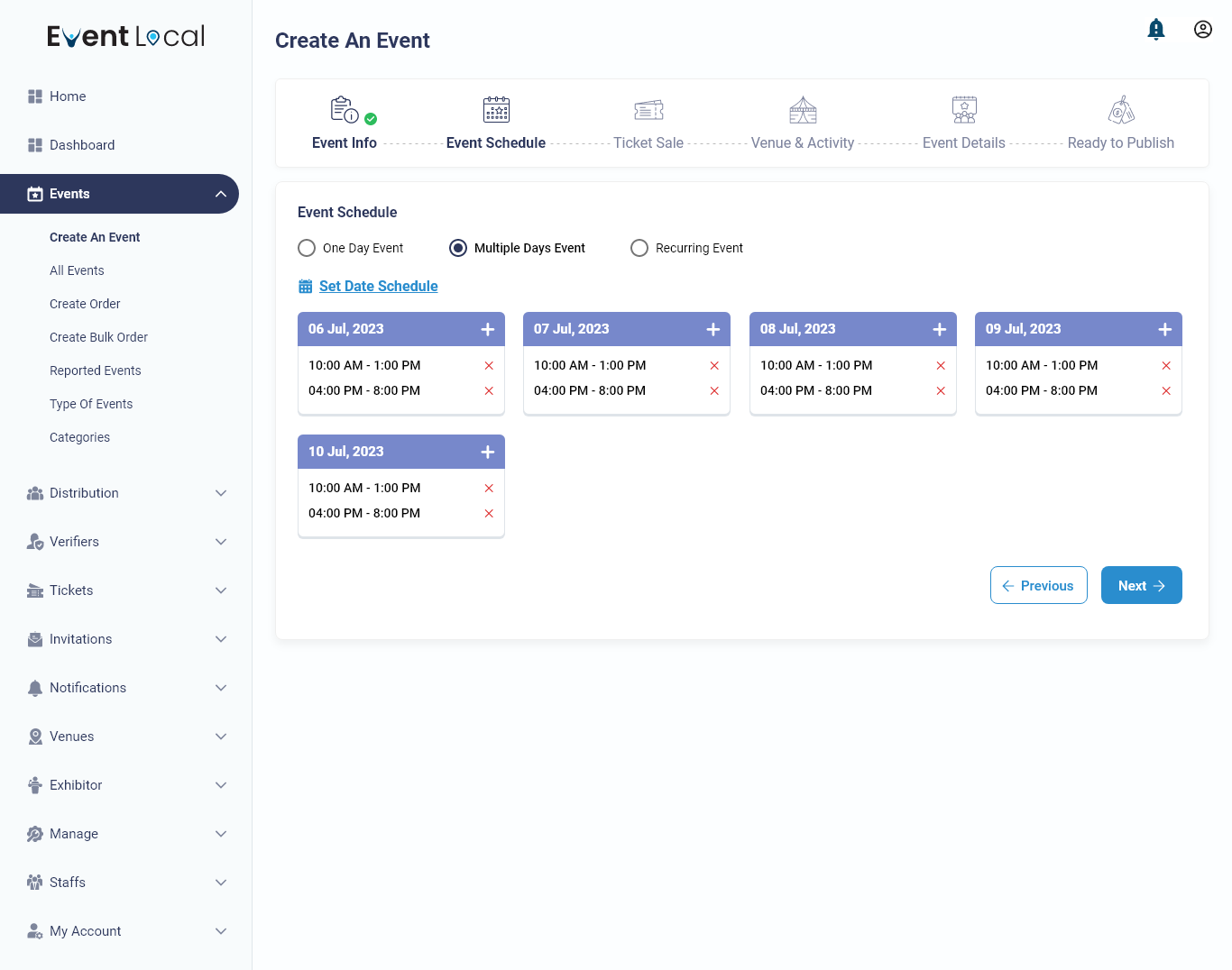Open the notification bell icon
Viewport: 1232px width, 970px height.
coord(1156,29)
